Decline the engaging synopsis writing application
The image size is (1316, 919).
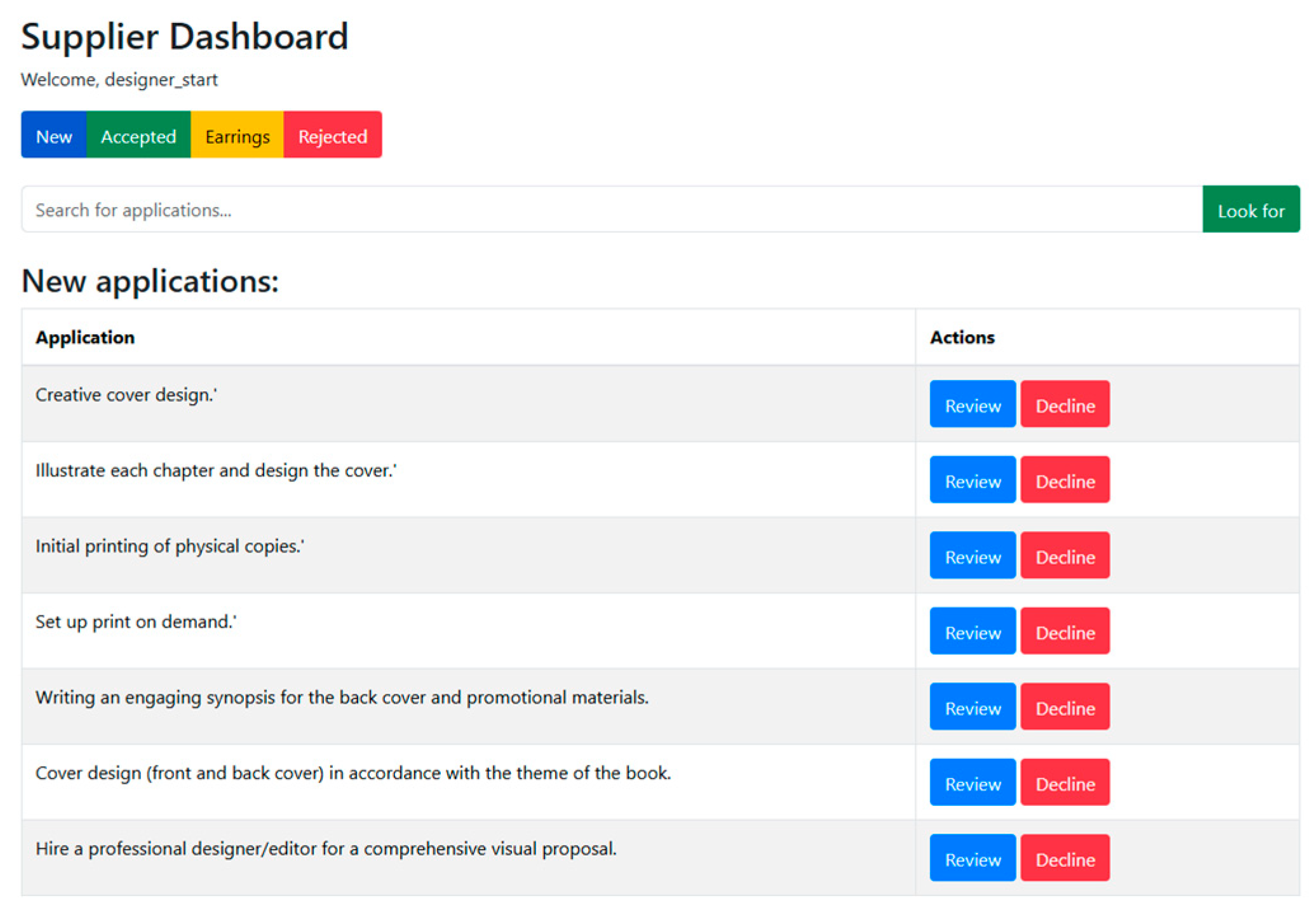click(1064, 707)
